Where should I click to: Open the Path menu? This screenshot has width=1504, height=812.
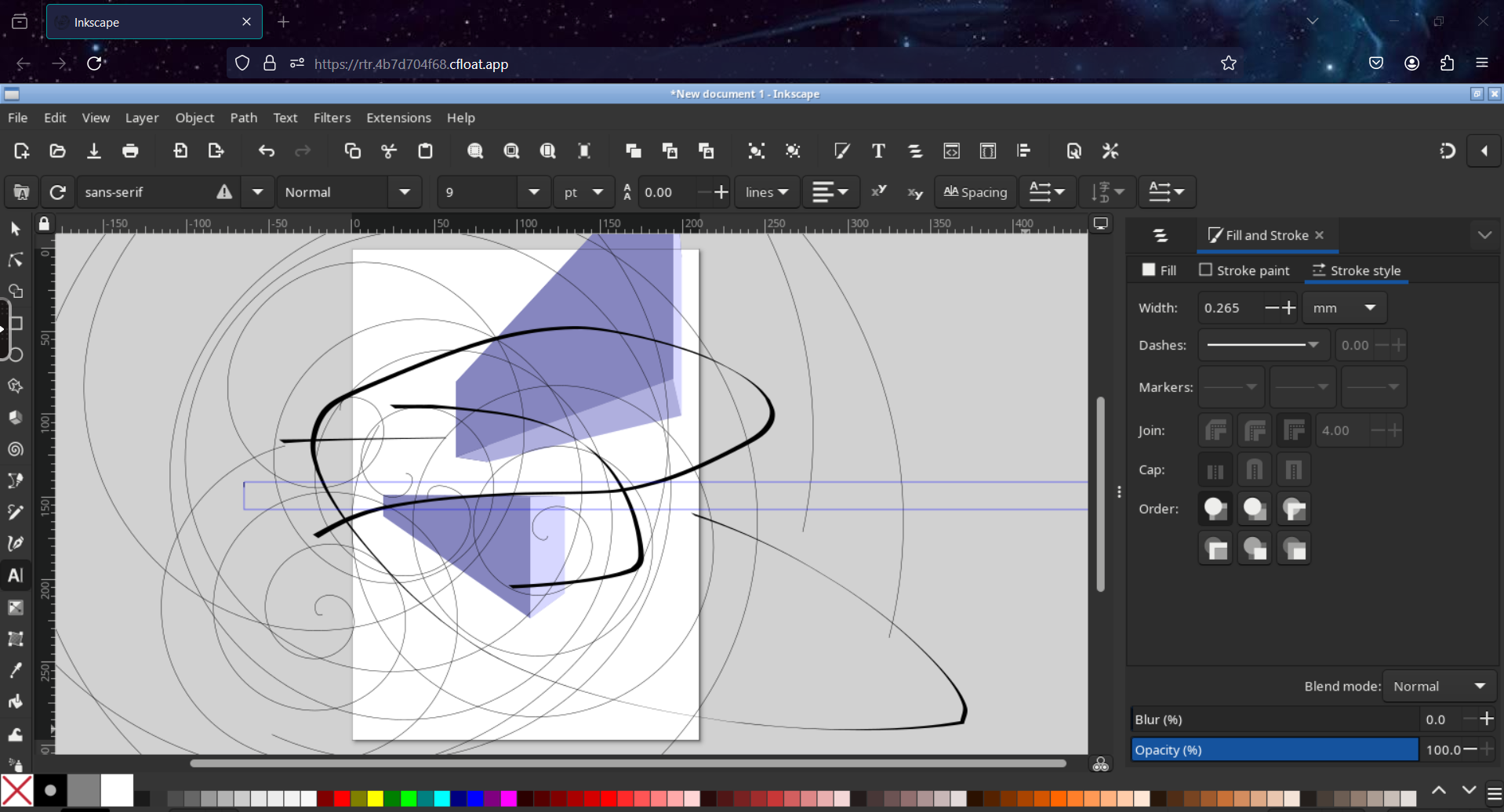(244, 118)
